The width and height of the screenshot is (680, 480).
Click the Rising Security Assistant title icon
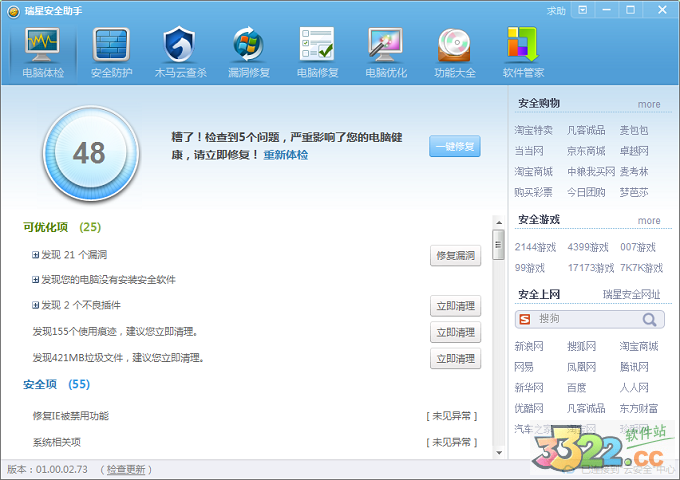13,11
